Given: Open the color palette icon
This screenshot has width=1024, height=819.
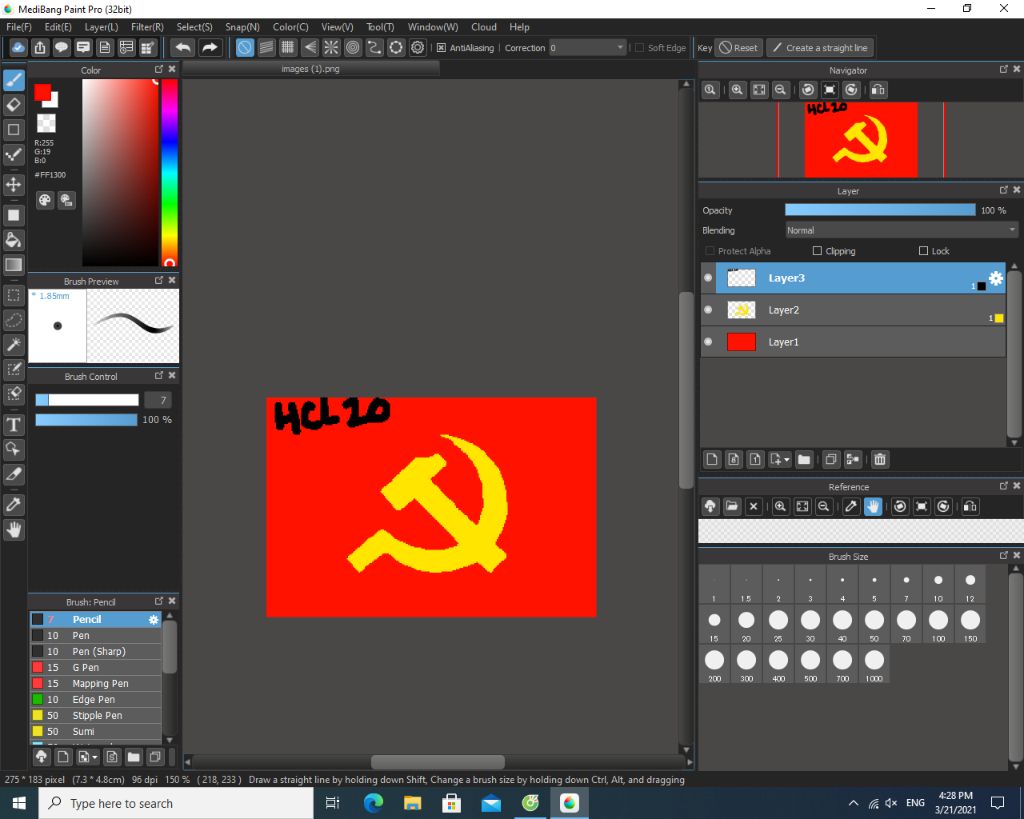Looking at the screenshot, I should [44, 200].
